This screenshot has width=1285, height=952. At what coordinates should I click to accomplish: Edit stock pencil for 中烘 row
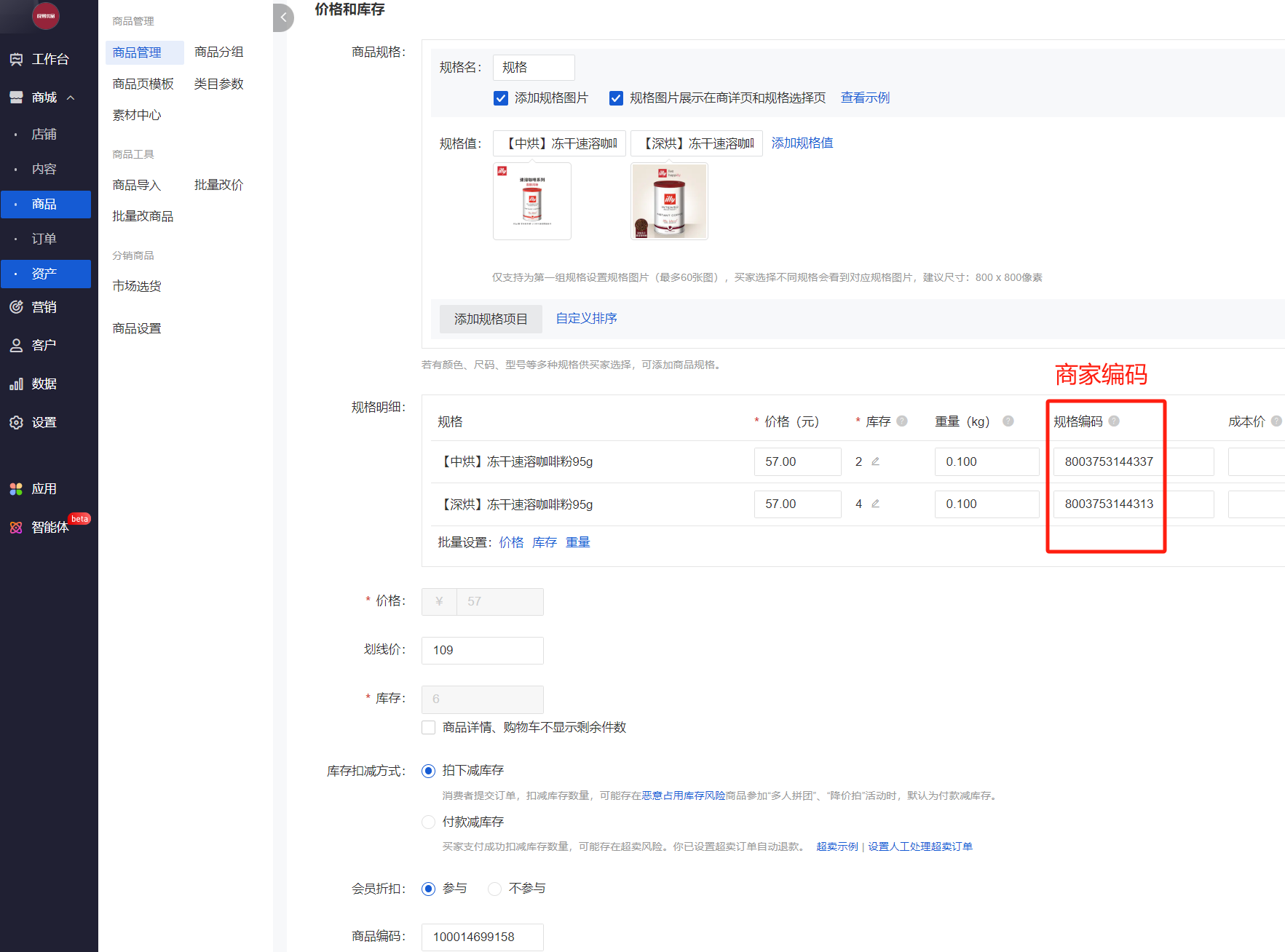click(876, 461)
